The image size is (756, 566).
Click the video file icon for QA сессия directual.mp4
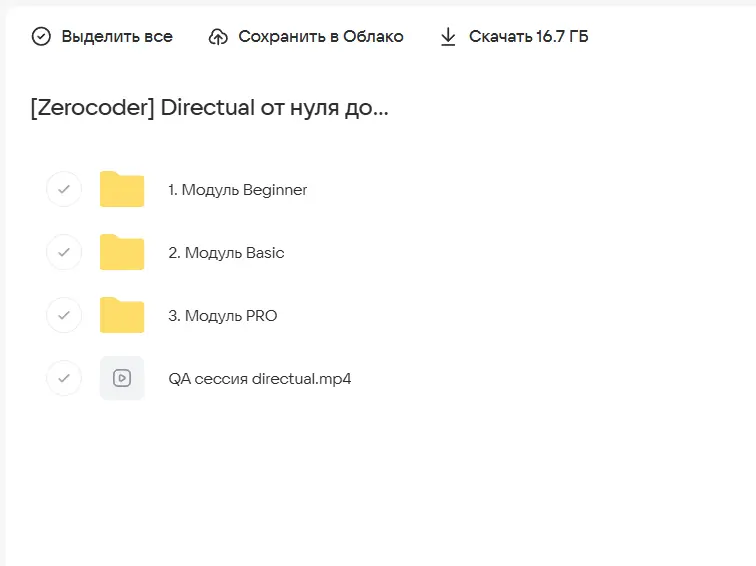(122, 378)
